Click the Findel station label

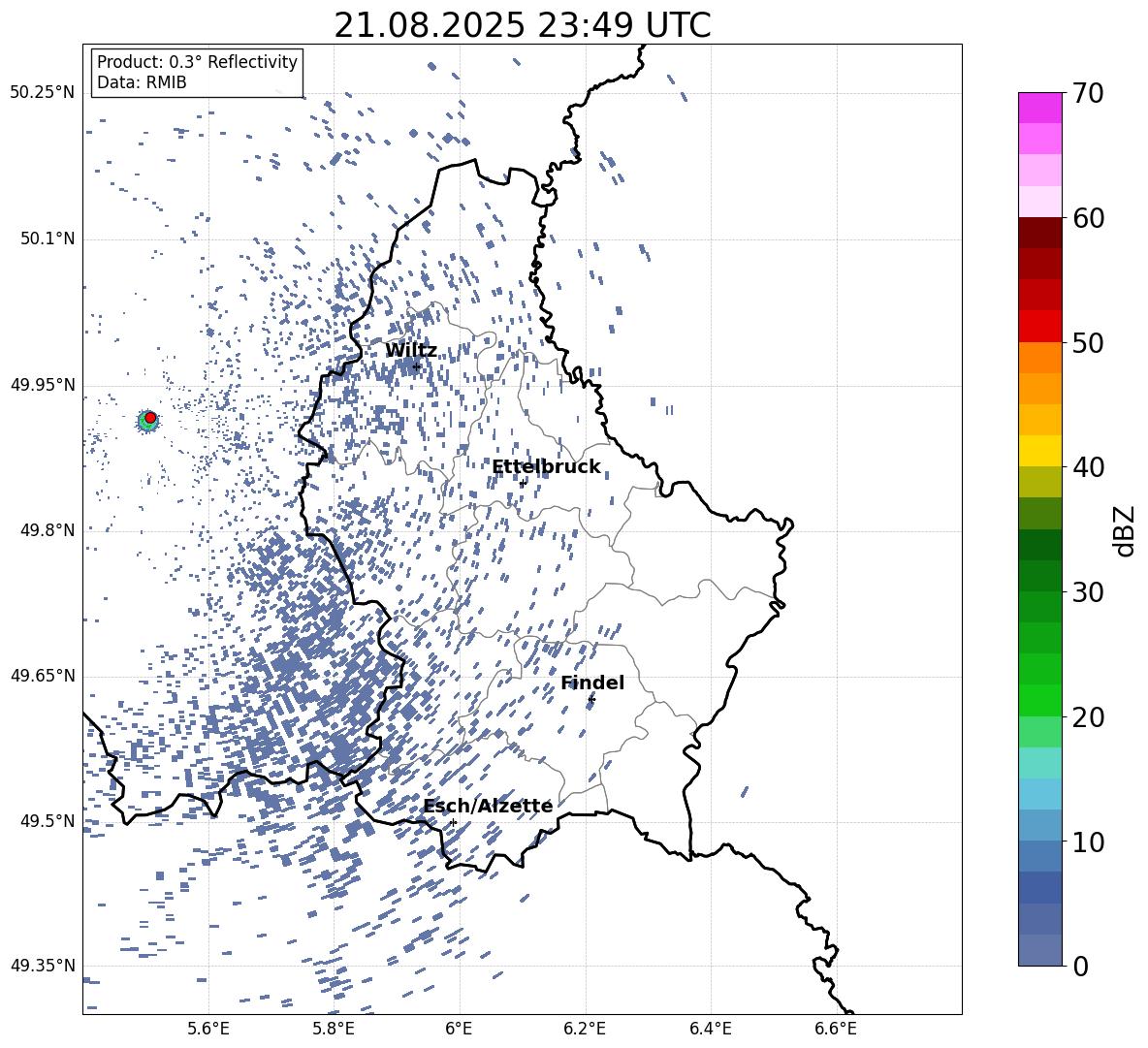[592, 683]
